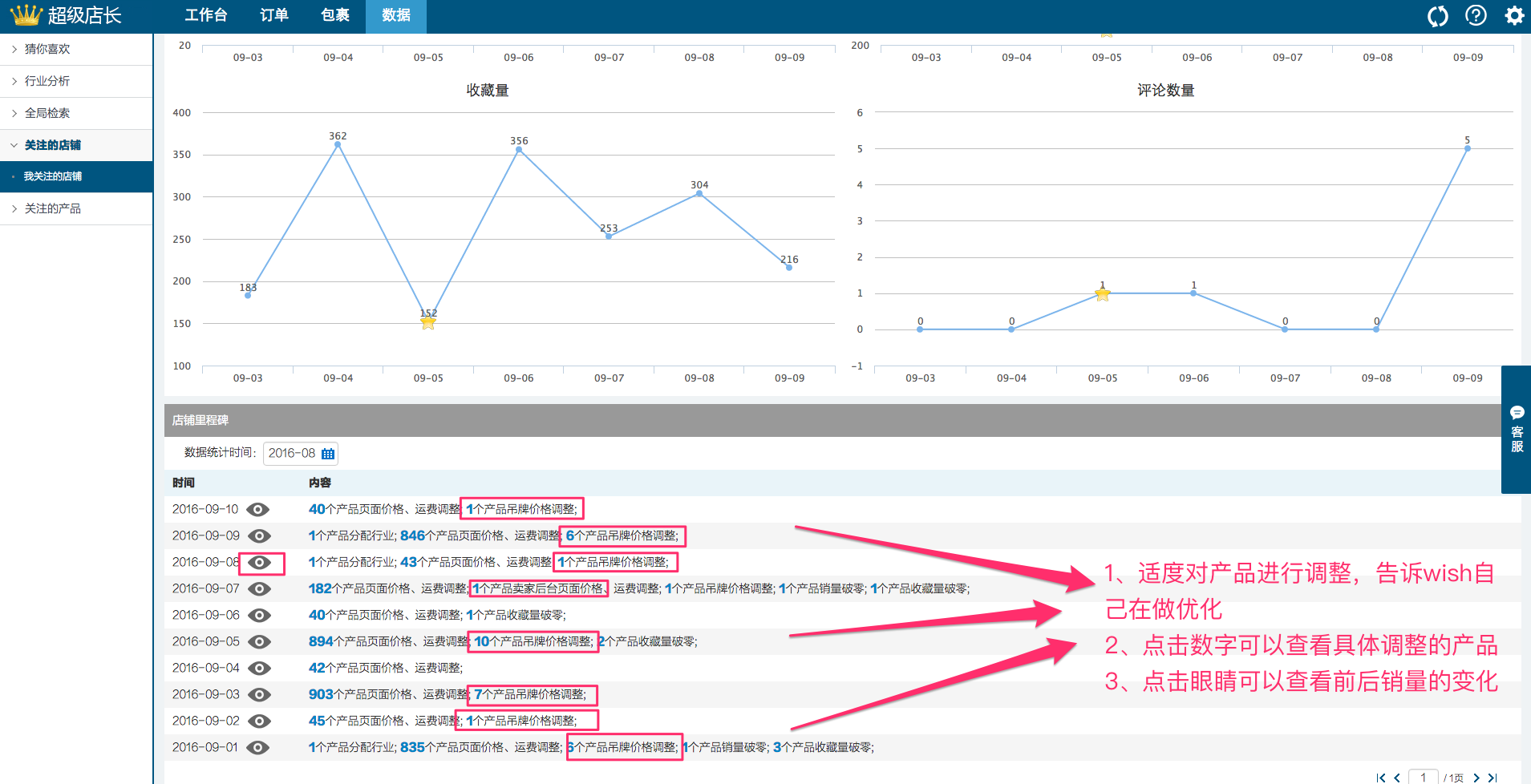The height and width of the screenshot is (784, 1531).
Task: Click the eye icon for 2016-09-10
Action: point(257,510)
